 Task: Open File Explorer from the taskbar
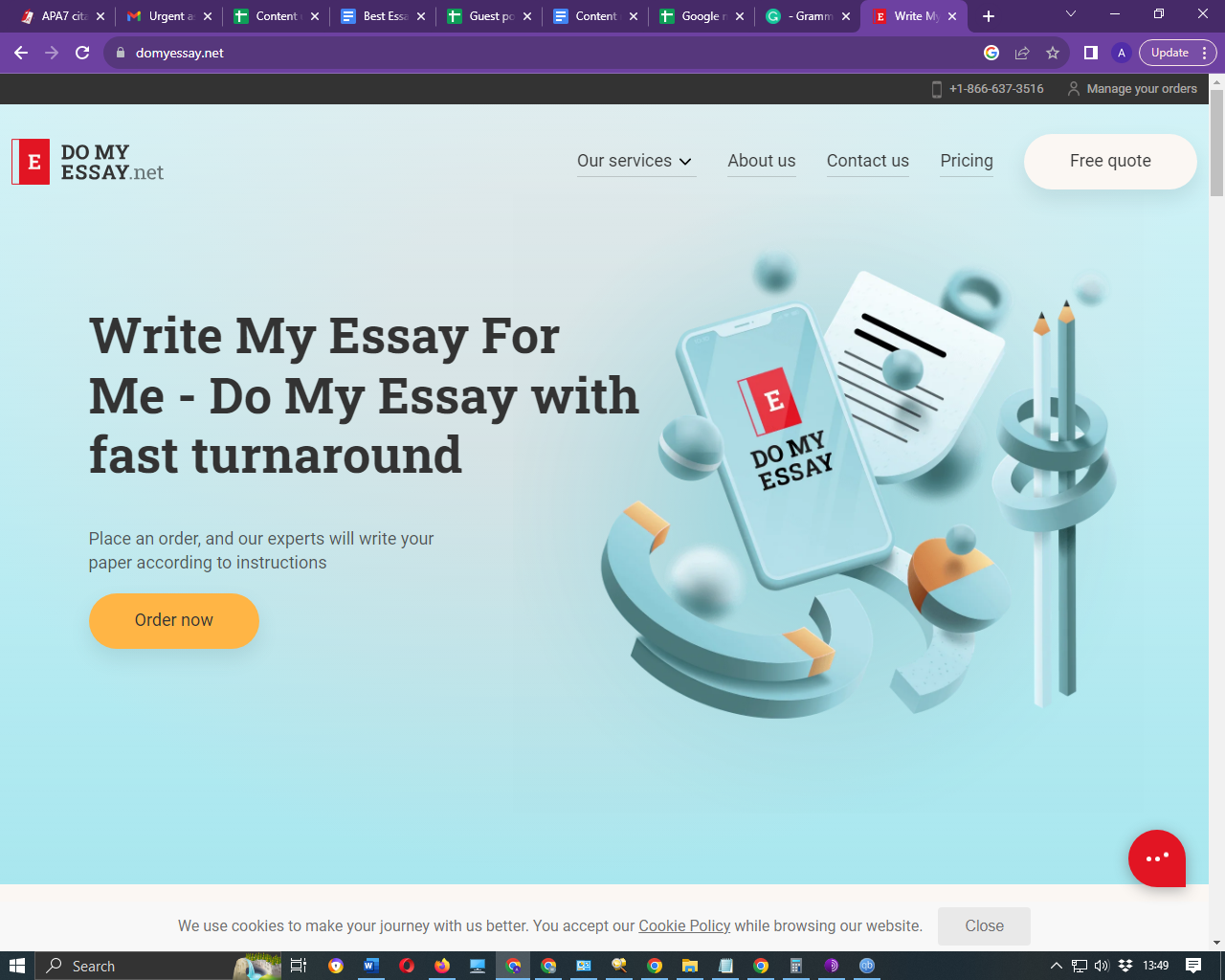click(689, 966)
